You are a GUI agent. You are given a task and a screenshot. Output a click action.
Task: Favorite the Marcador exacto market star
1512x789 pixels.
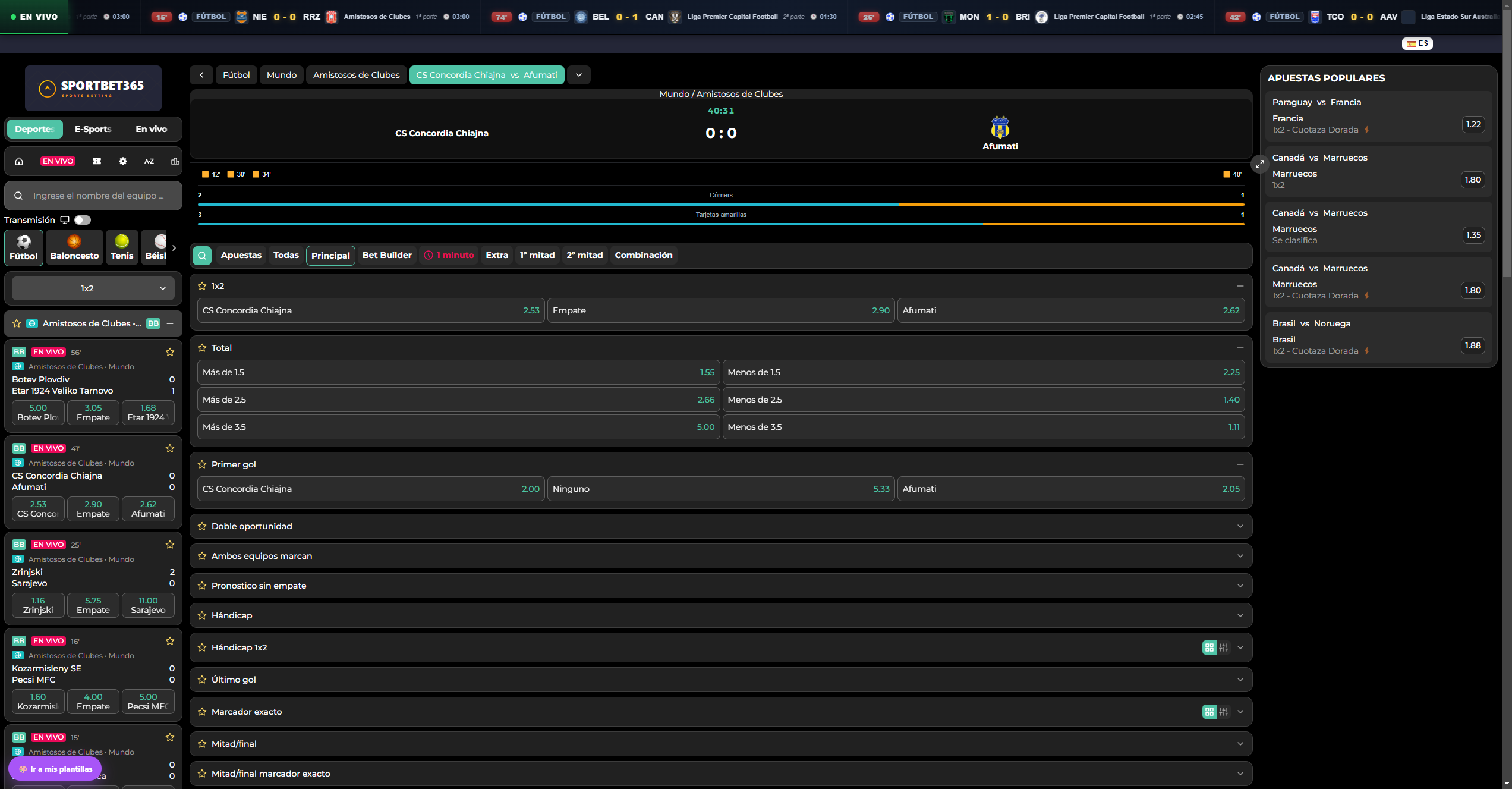202,712
